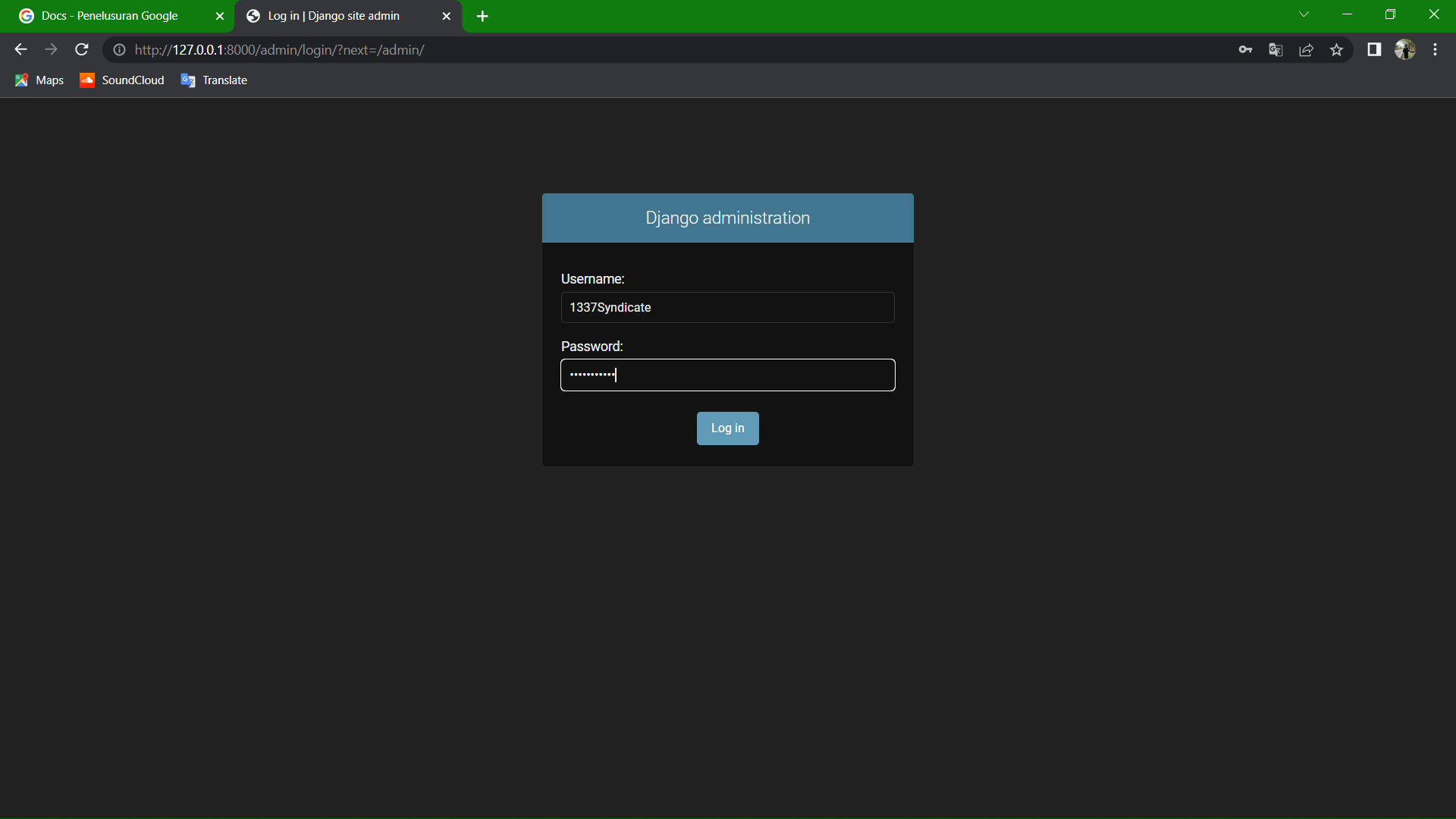Image resolution: width=1456 pixels, height=819 pixels.
Task: View site information icon in address bar
Action: [119, 50]
